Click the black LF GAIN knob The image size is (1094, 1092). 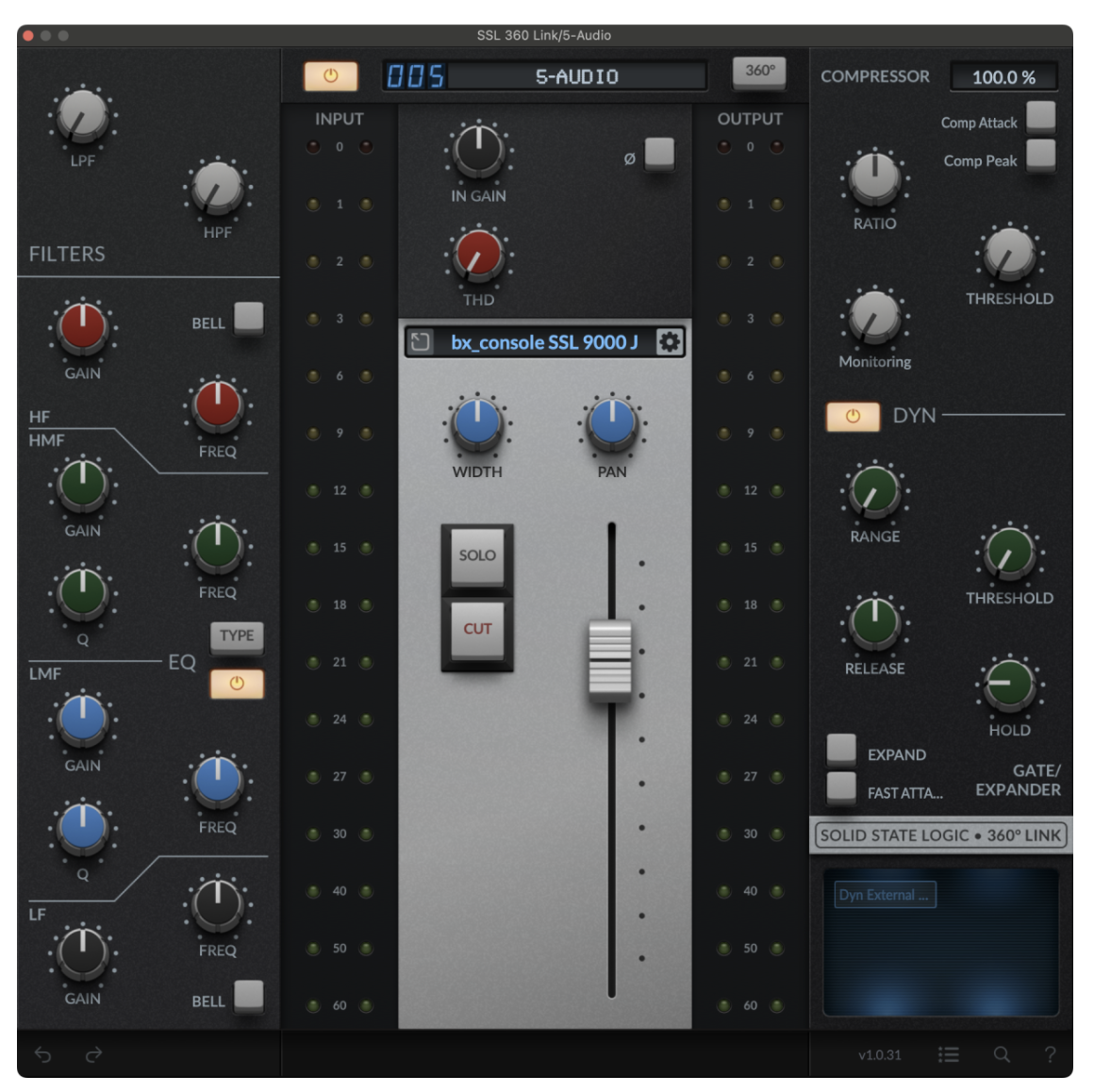pos(82,953)
